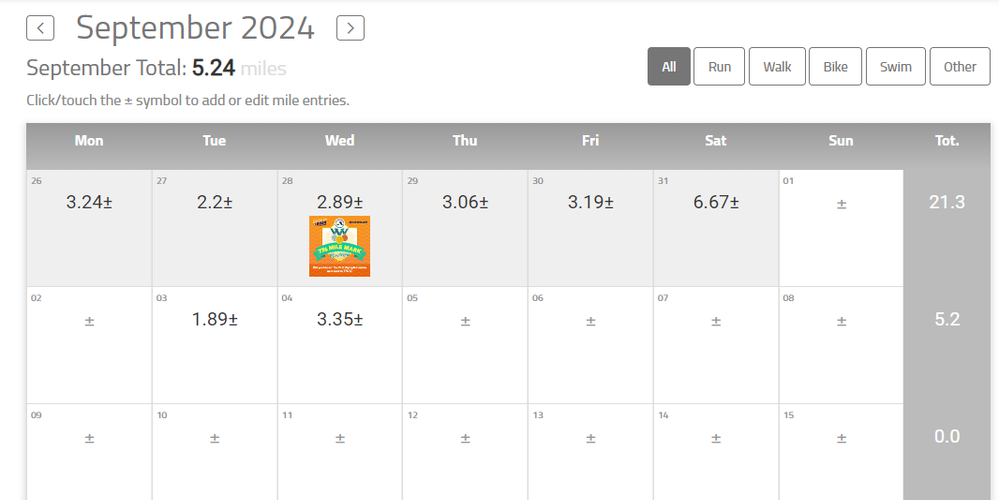Add miles on September 05
This screenshot has width=999, height=500.
(465, 322)
